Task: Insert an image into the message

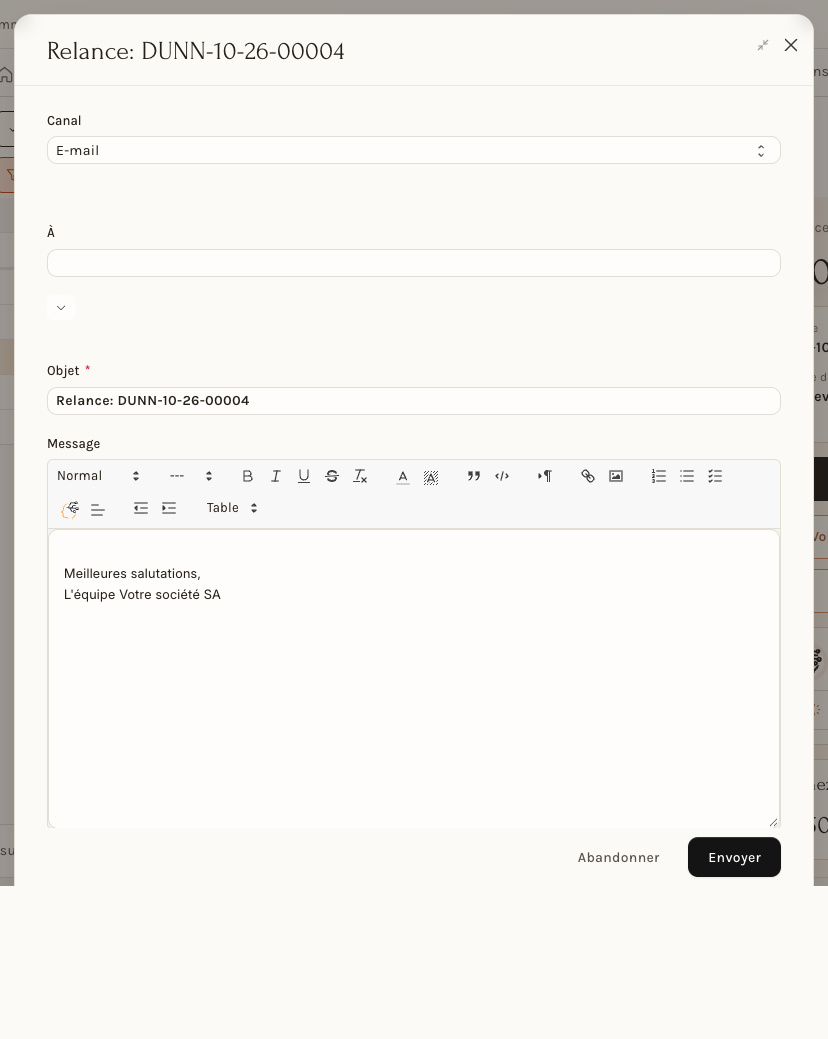Action: point(616,476)
